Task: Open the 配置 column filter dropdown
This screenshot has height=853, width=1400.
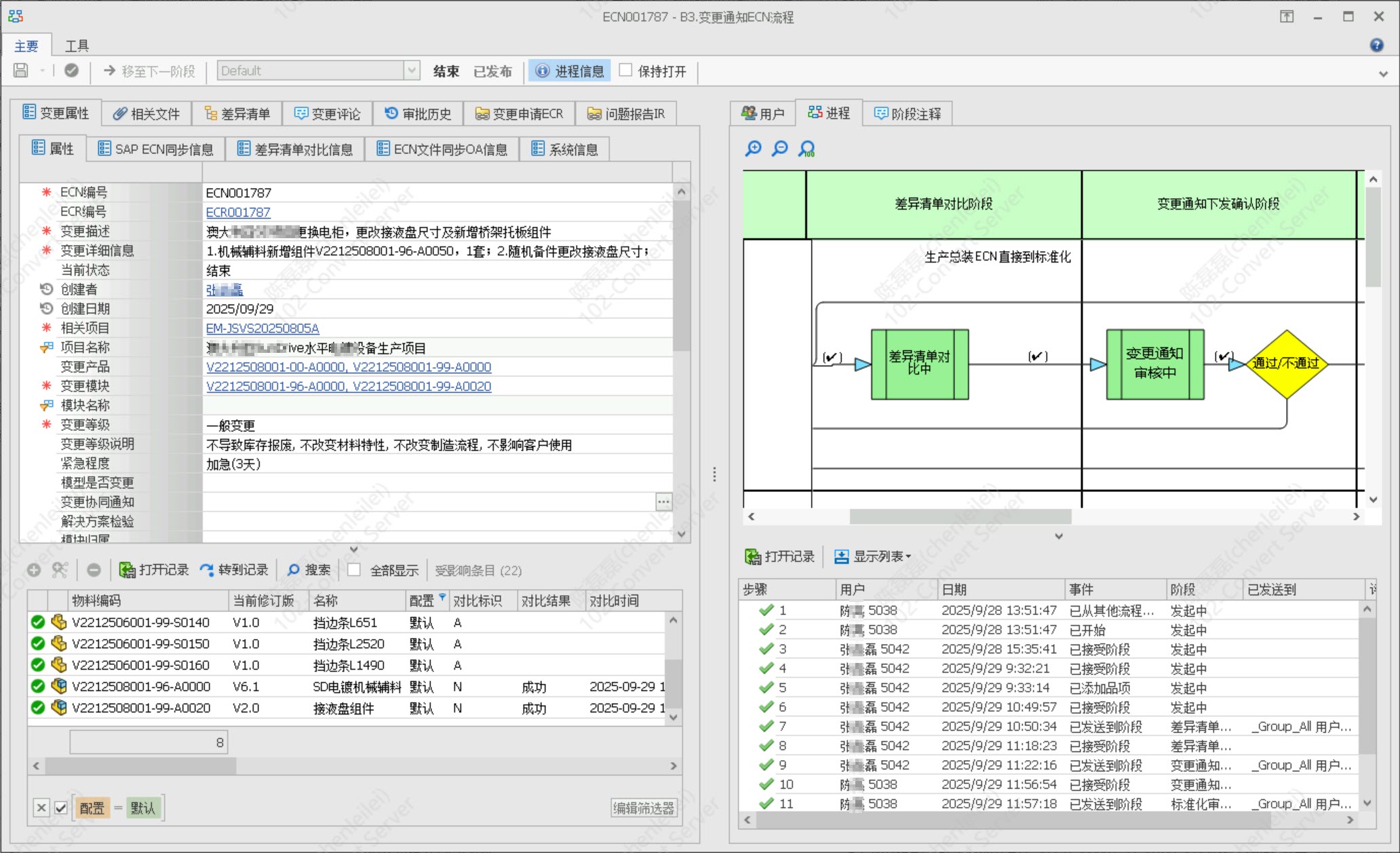Action: [x=442, y=597]
